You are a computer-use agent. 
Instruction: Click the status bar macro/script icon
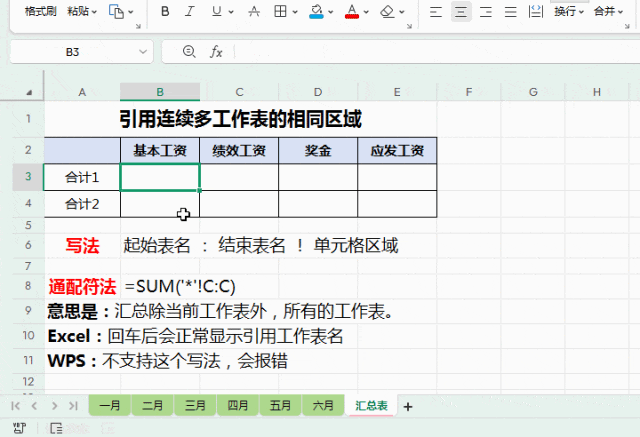[19, 428]
